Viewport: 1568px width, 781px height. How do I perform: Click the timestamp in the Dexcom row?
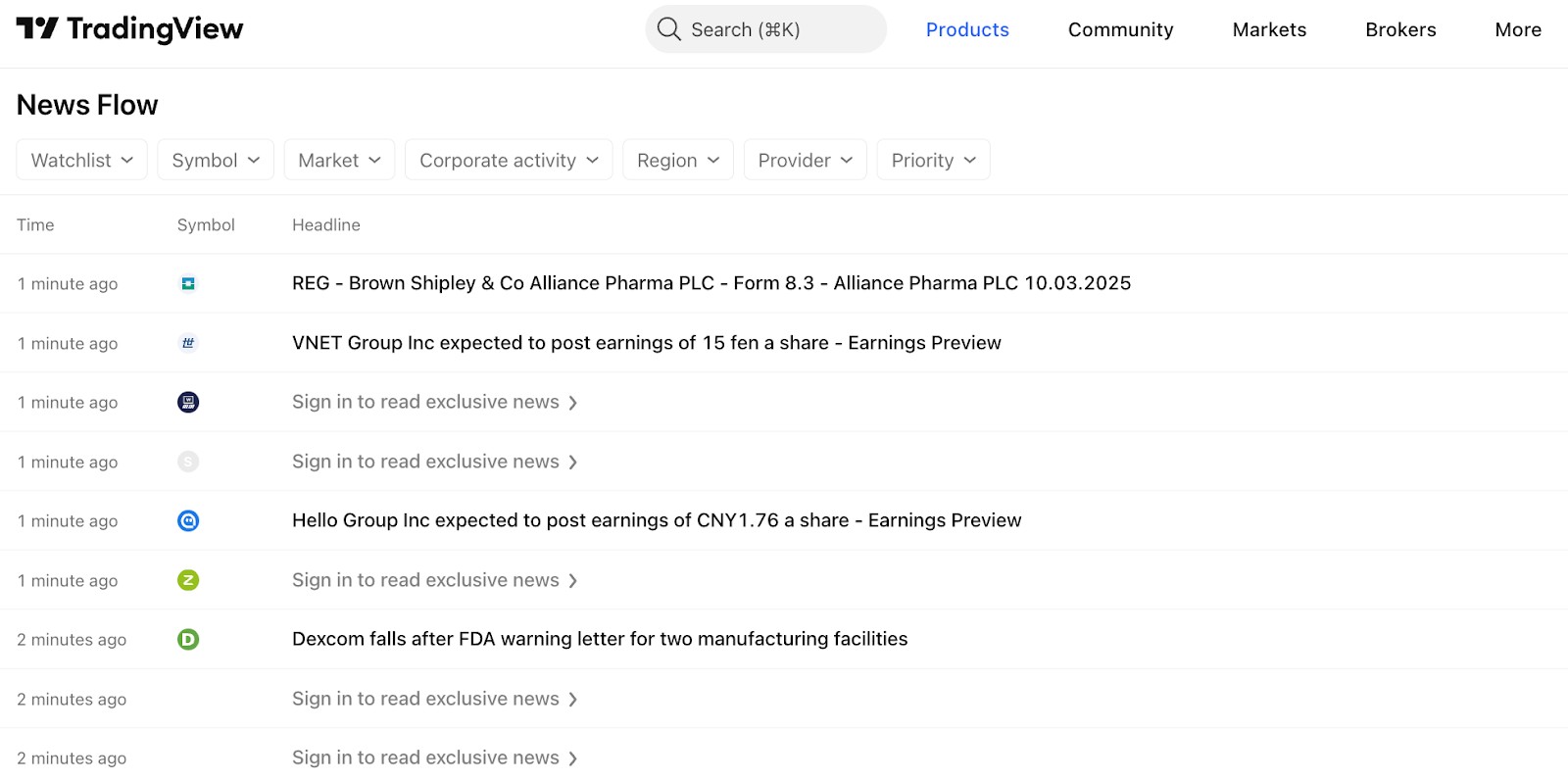point(72,640)
